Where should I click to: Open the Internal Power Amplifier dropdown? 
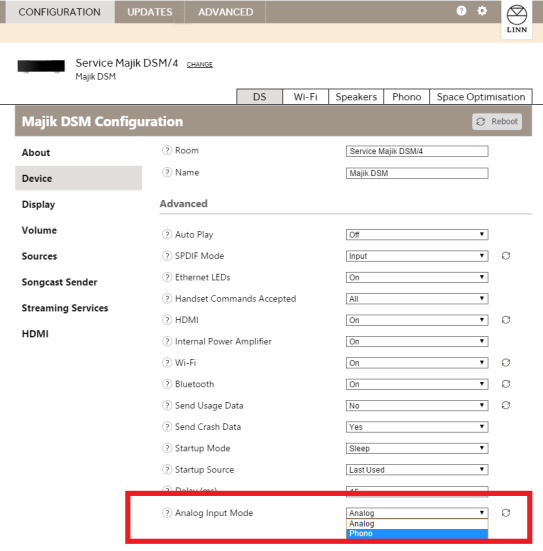417,342
